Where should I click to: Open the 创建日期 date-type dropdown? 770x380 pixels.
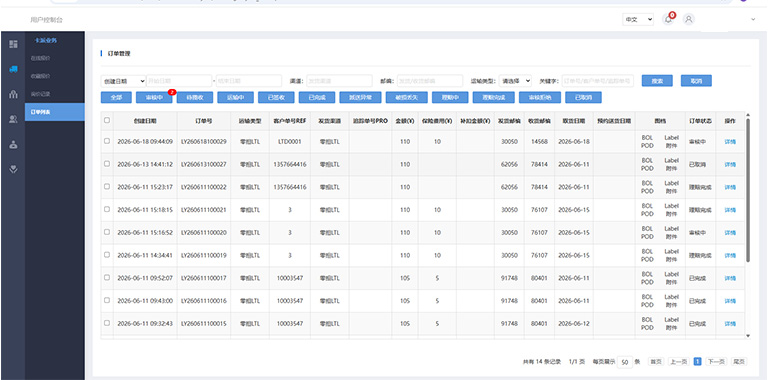pos(123,81)
